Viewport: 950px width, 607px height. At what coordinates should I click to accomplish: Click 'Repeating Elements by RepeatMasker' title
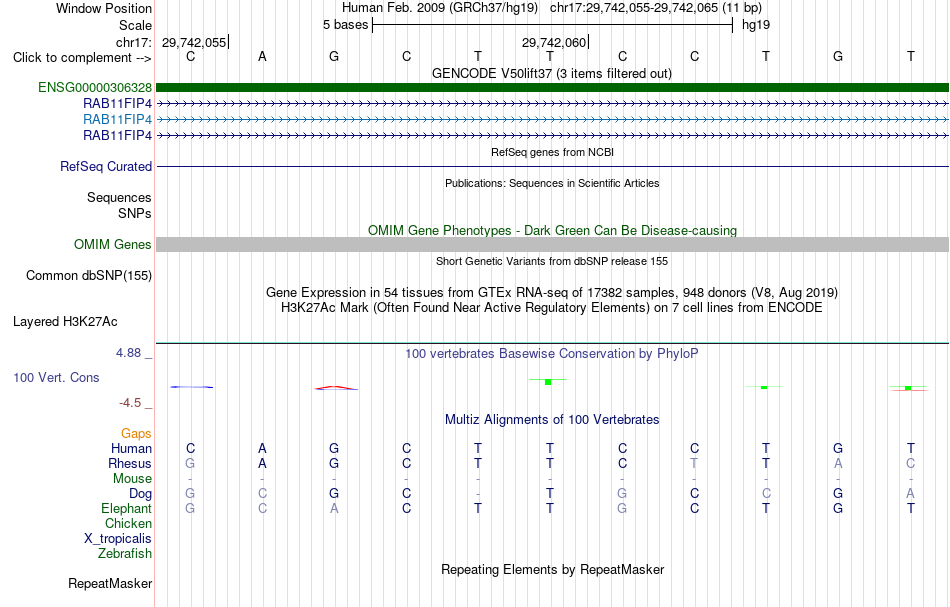552,569
